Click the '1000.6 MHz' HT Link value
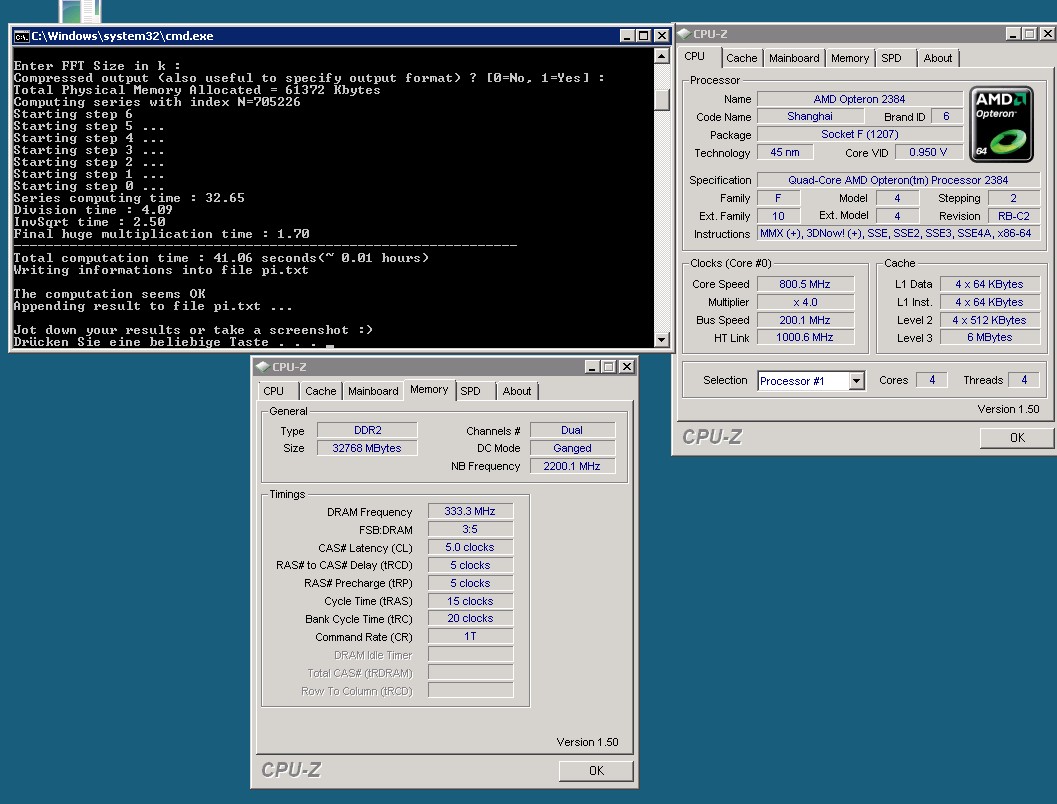This screenshot has width=1057, height=804. (x=805, y=338)
